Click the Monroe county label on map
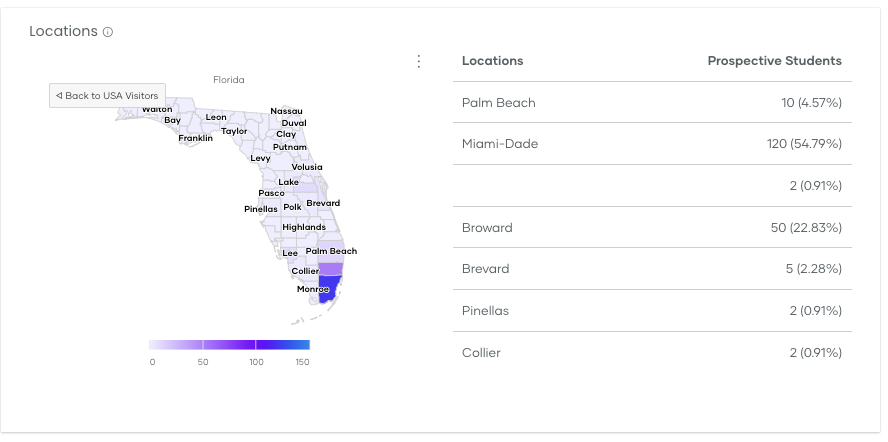The height and width of the screenshot is (442, 888). click(313, 290)
